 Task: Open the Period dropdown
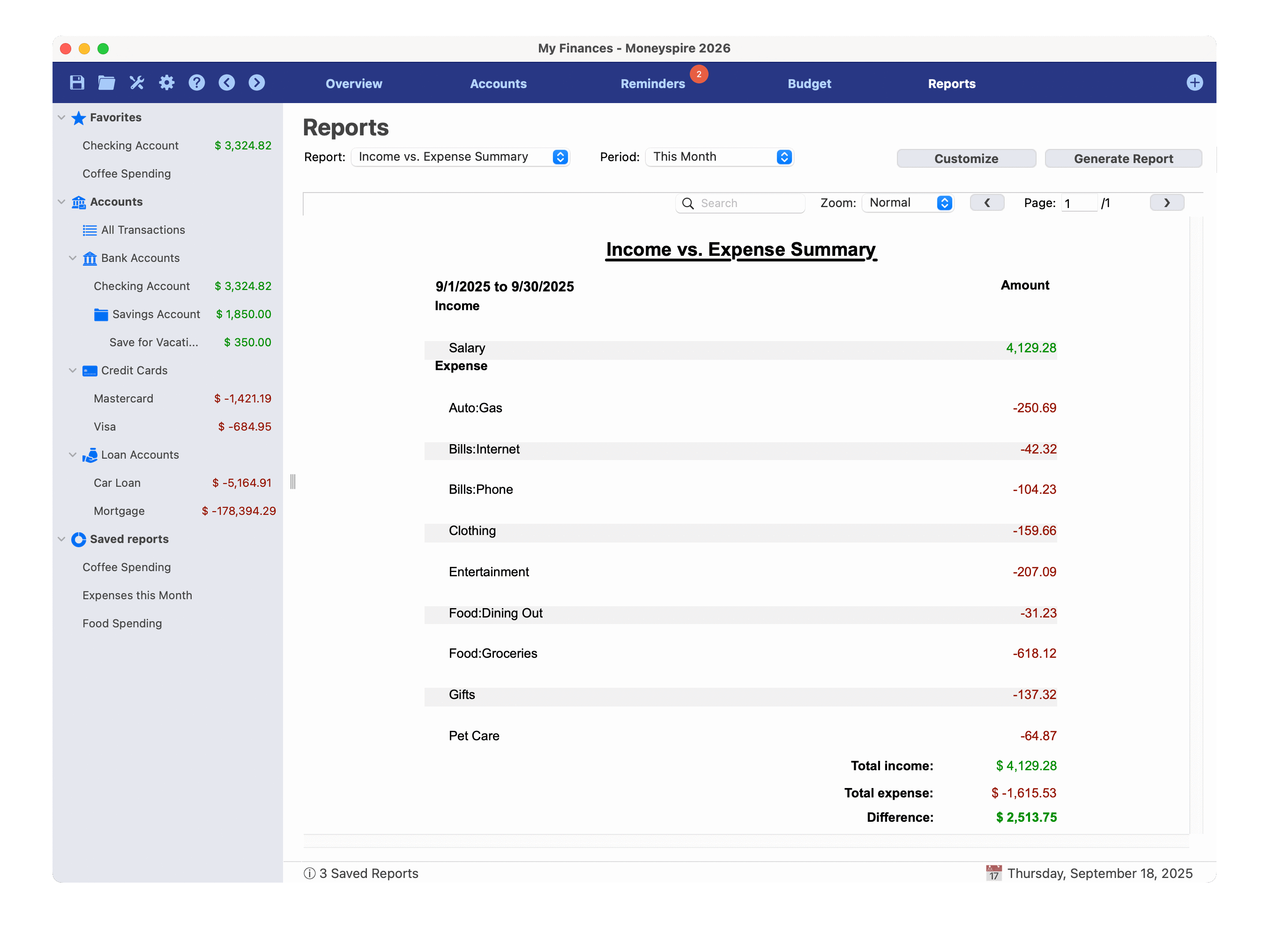[x=719, y=157]
